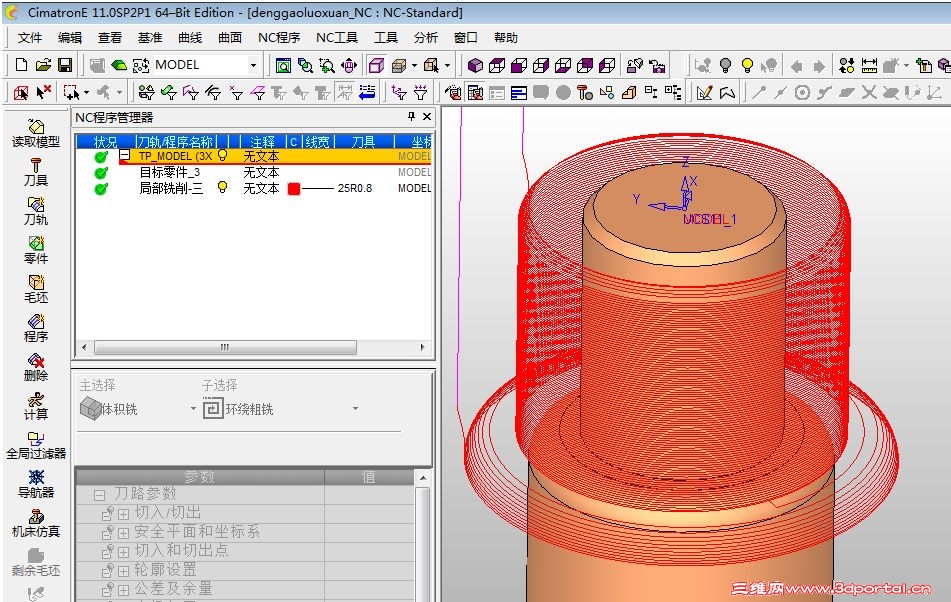
Task: Expand the 切入和切出点 parameter node
Action: [123, 552]
